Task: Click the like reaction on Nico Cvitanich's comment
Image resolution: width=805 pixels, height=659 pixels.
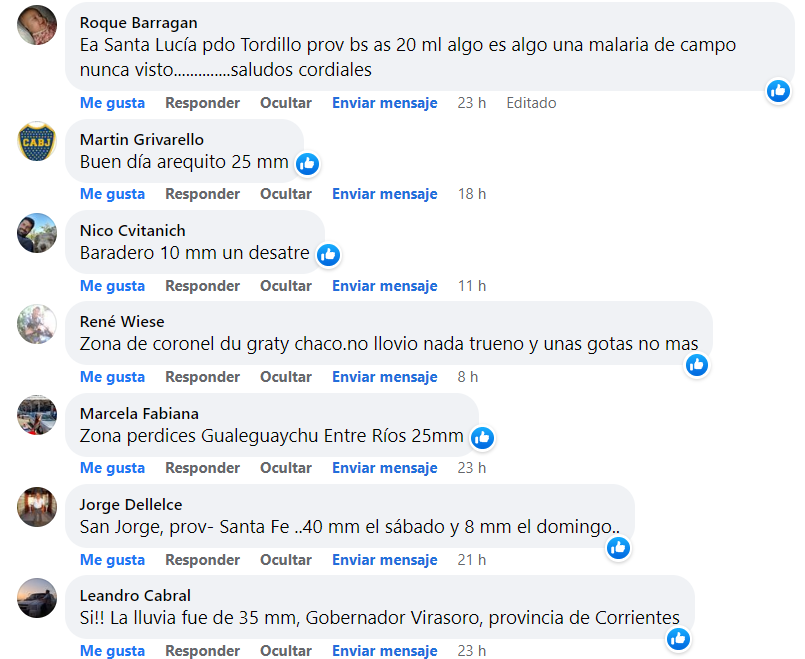Action: 328,255
